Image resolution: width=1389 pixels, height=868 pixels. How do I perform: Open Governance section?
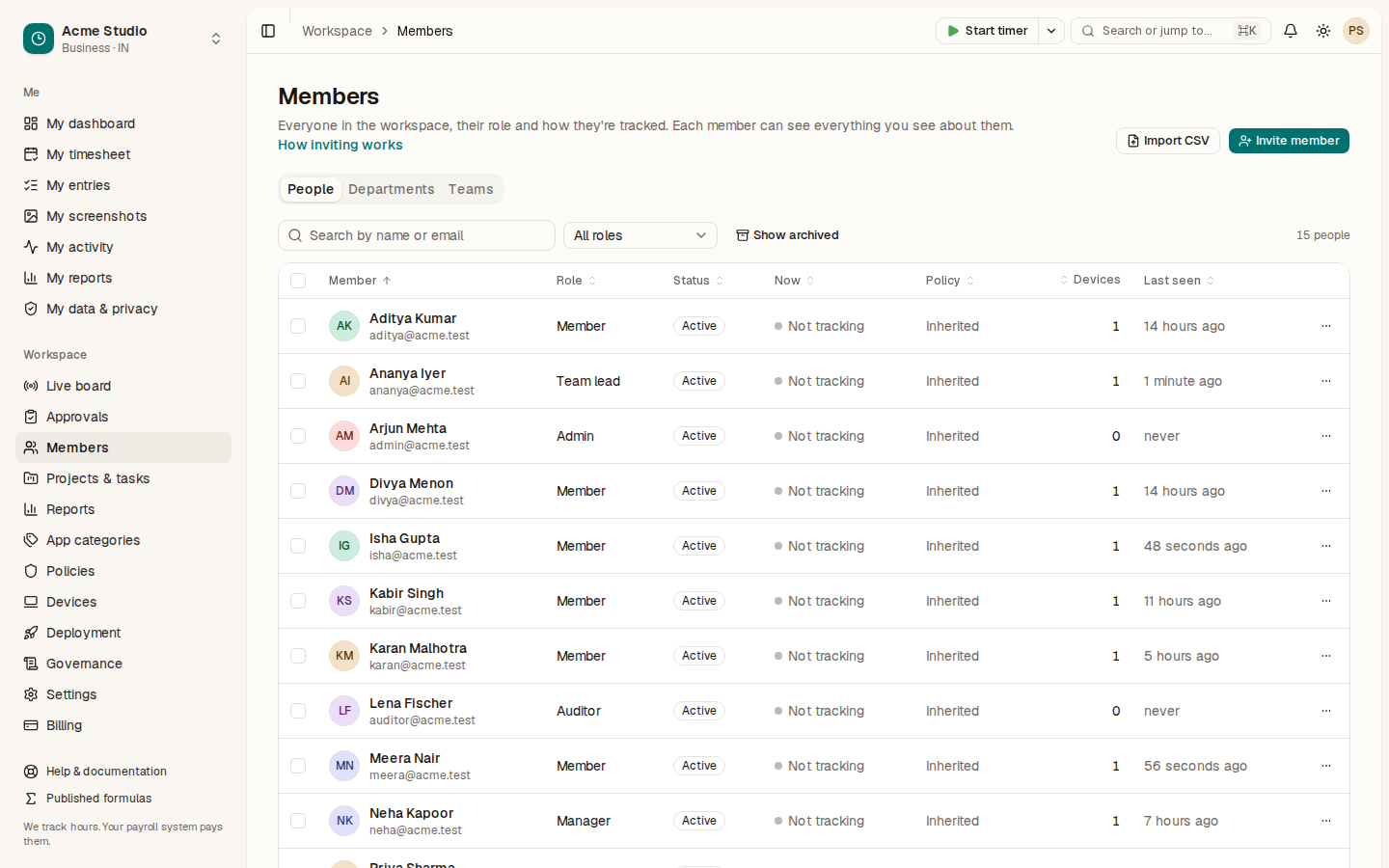pyautogui.click(x=123, y=664)
